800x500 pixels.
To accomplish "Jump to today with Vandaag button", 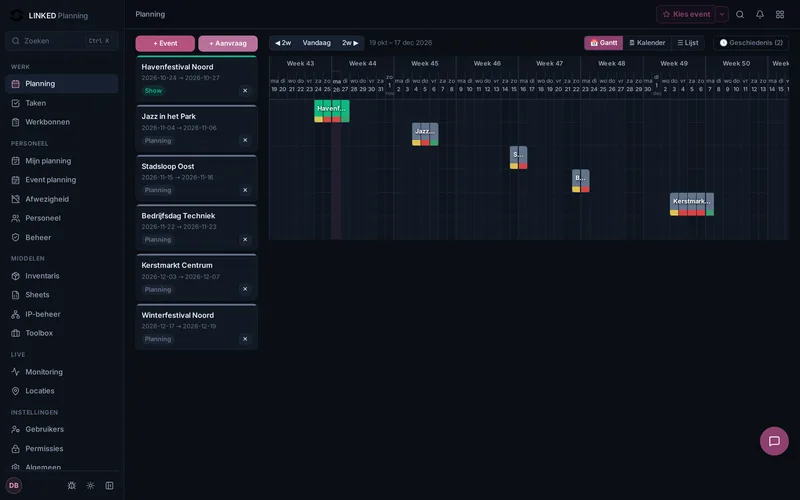I will (x=316, y=43).
